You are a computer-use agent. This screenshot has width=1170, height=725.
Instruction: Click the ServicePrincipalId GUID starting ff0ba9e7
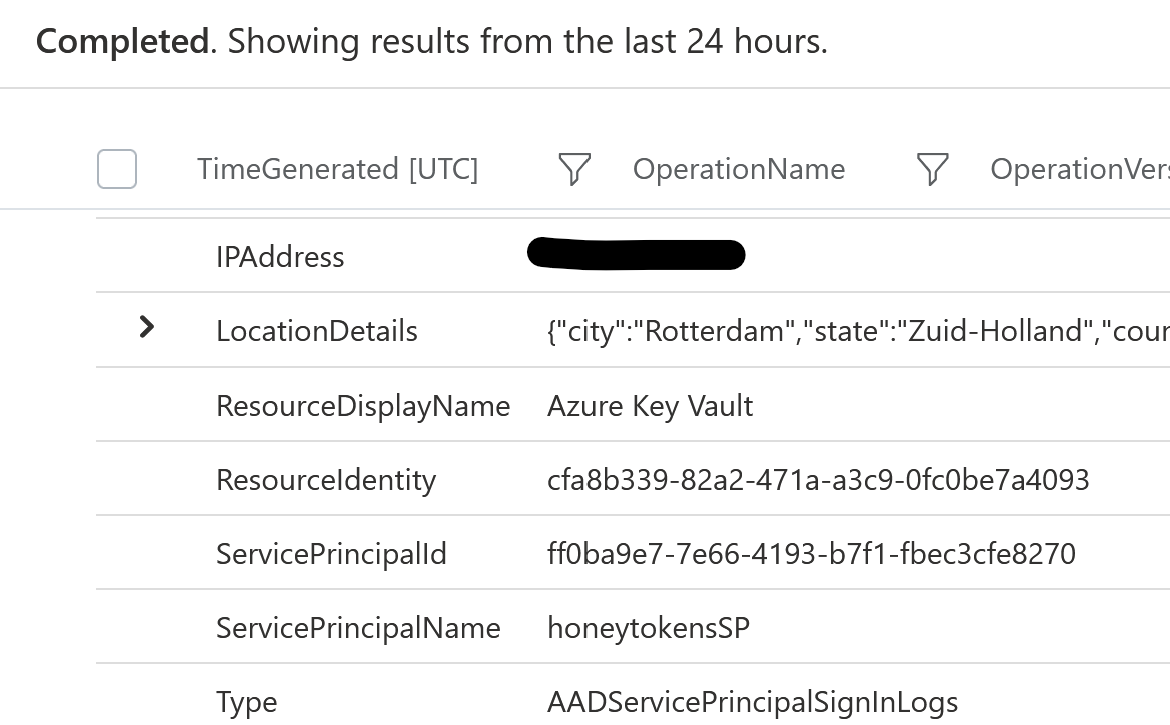(x=811, y=554)
